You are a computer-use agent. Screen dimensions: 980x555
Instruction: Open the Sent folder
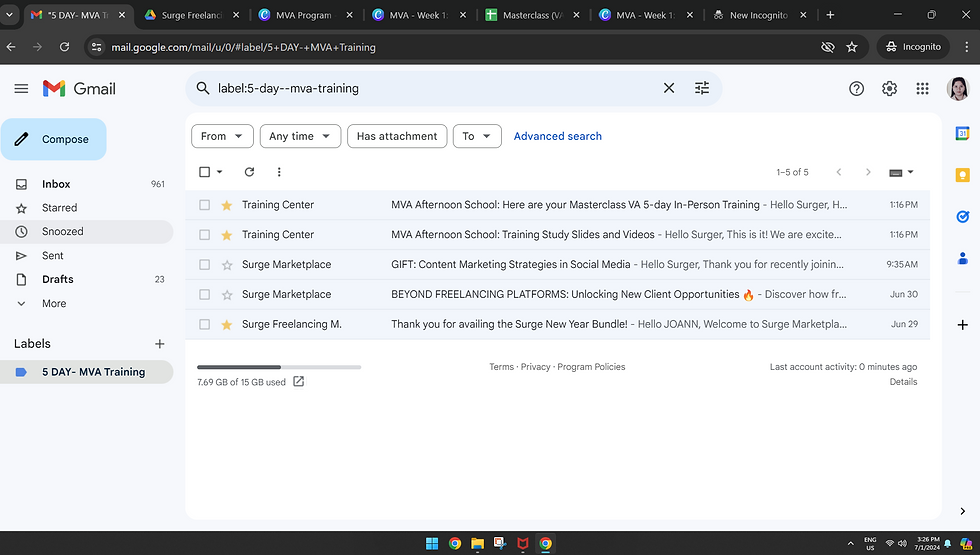click(x=87, y=256)
